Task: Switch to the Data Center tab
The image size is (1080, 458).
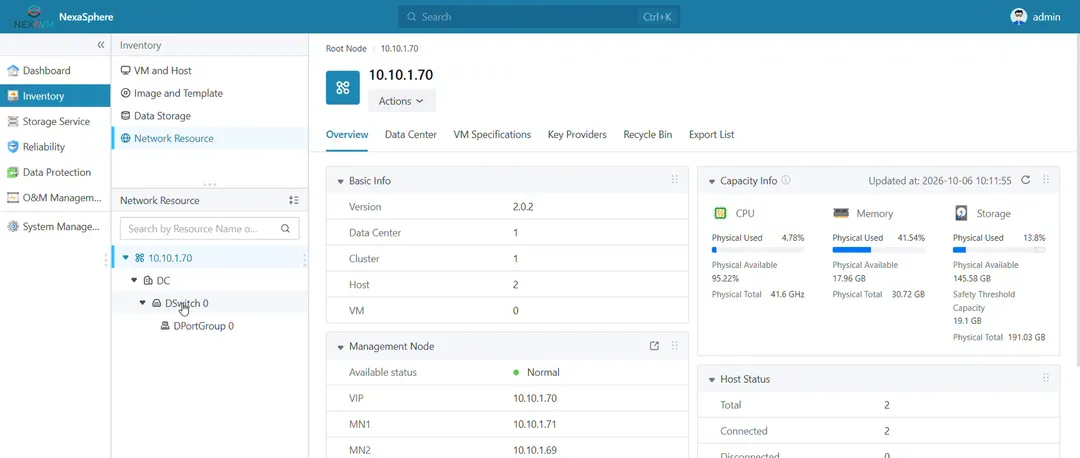Action: [x=411, y=135]
